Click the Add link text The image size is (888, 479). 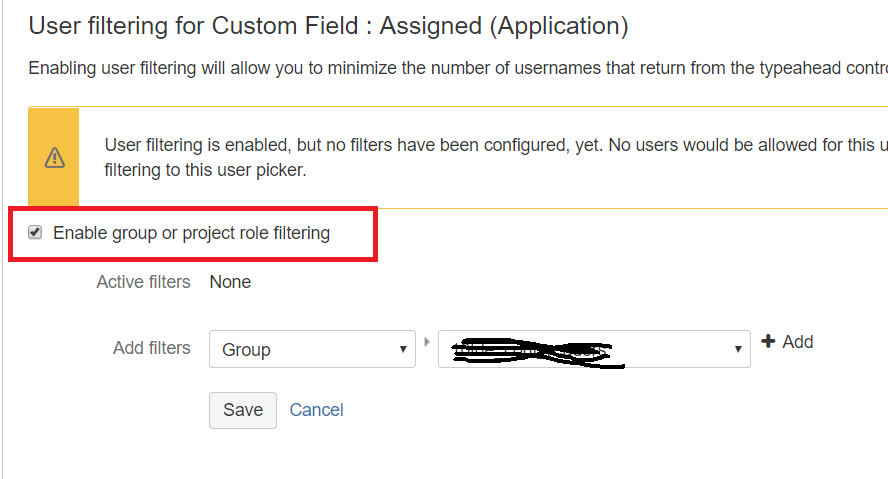(797, 342)
